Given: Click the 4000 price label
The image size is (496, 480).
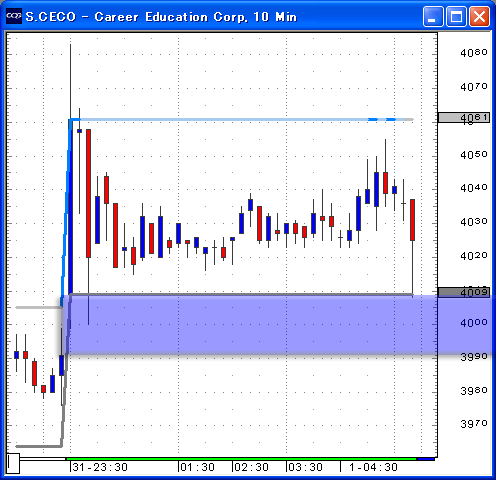Looking at the screenshot, I should click(x=473, y=323).
